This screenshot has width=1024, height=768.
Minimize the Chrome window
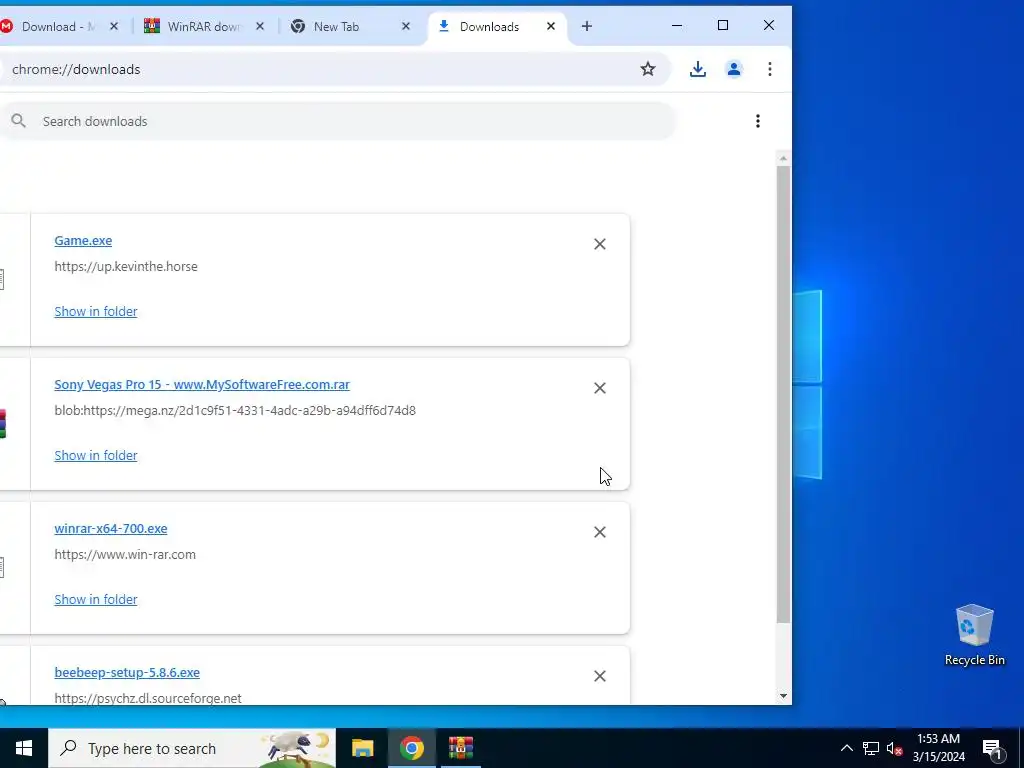pos(677,25)
